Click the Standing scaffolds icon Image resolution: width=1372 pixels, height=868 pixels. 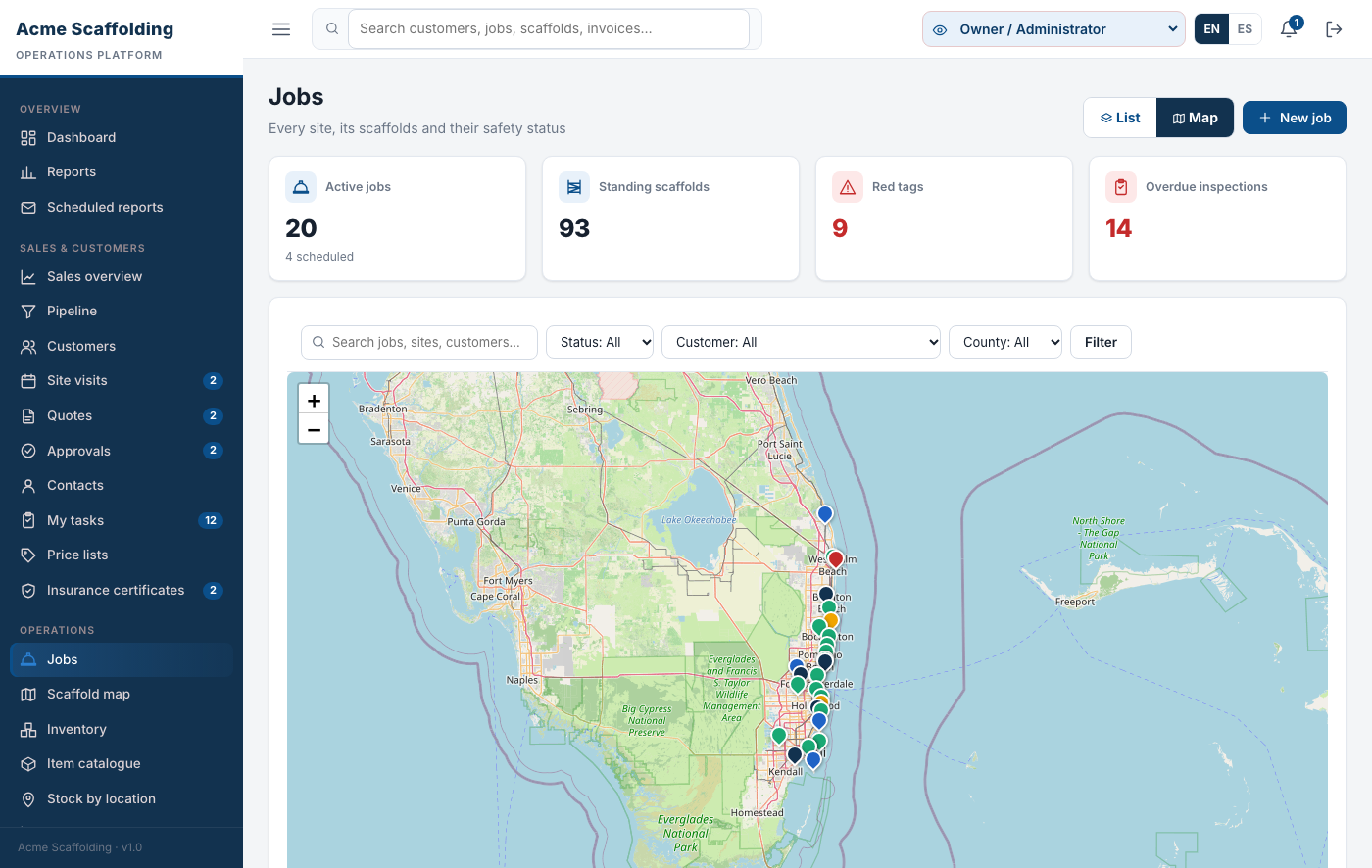[x=574, y=187]
